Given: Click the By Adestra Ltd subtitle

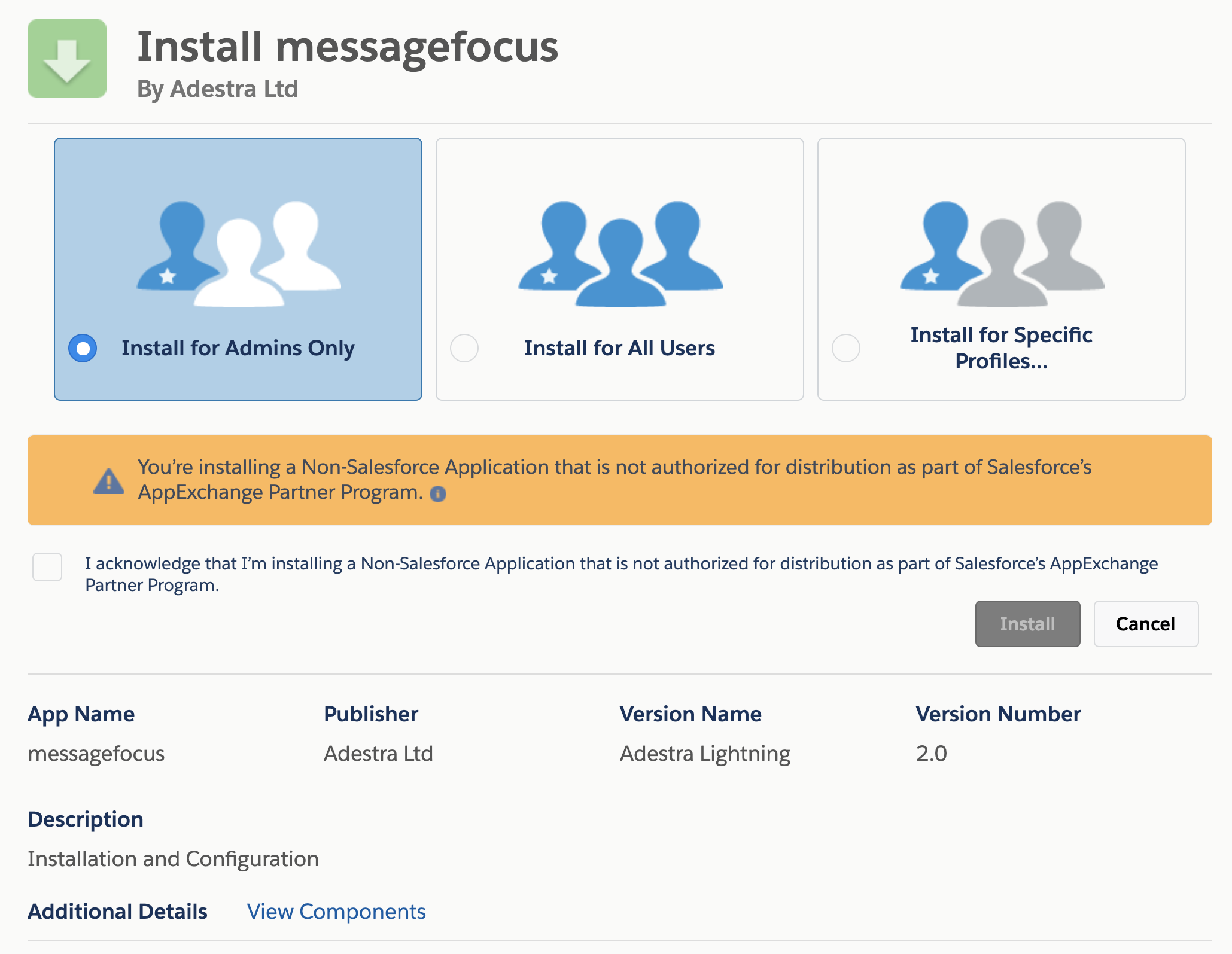Looking at the screenshot, I should pyautogui.click(x=217, y=89).
